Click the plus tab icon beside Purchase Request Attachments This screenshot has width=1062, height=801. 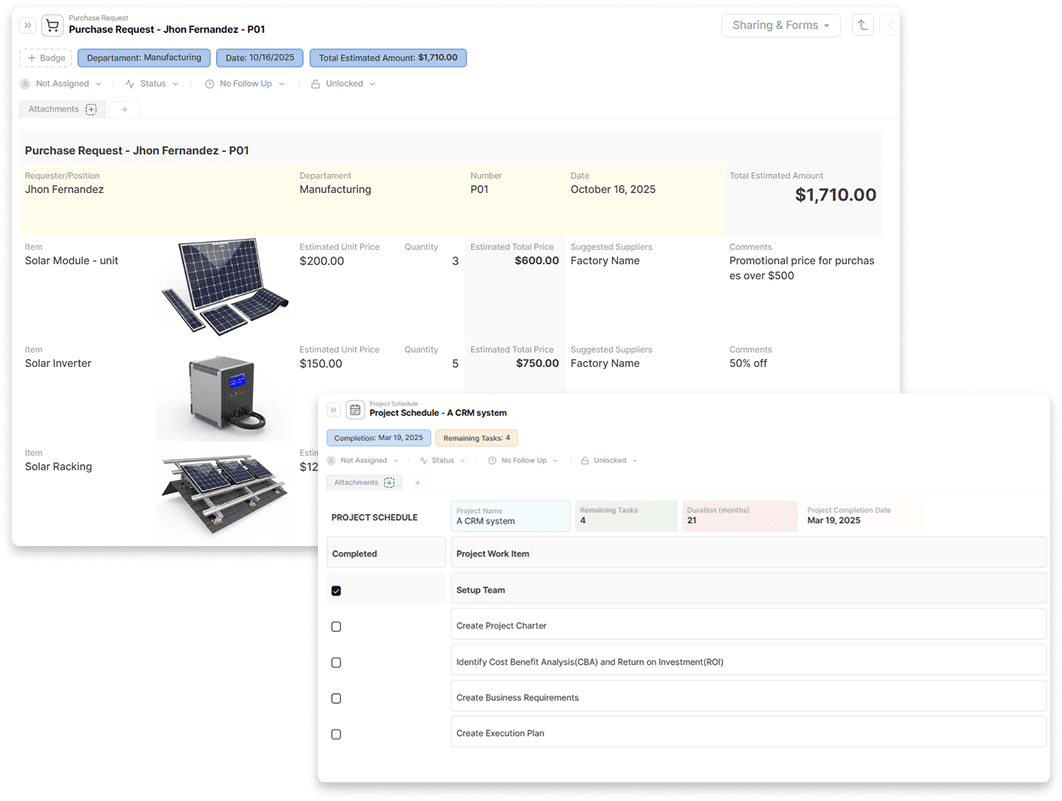click(125, 109)
